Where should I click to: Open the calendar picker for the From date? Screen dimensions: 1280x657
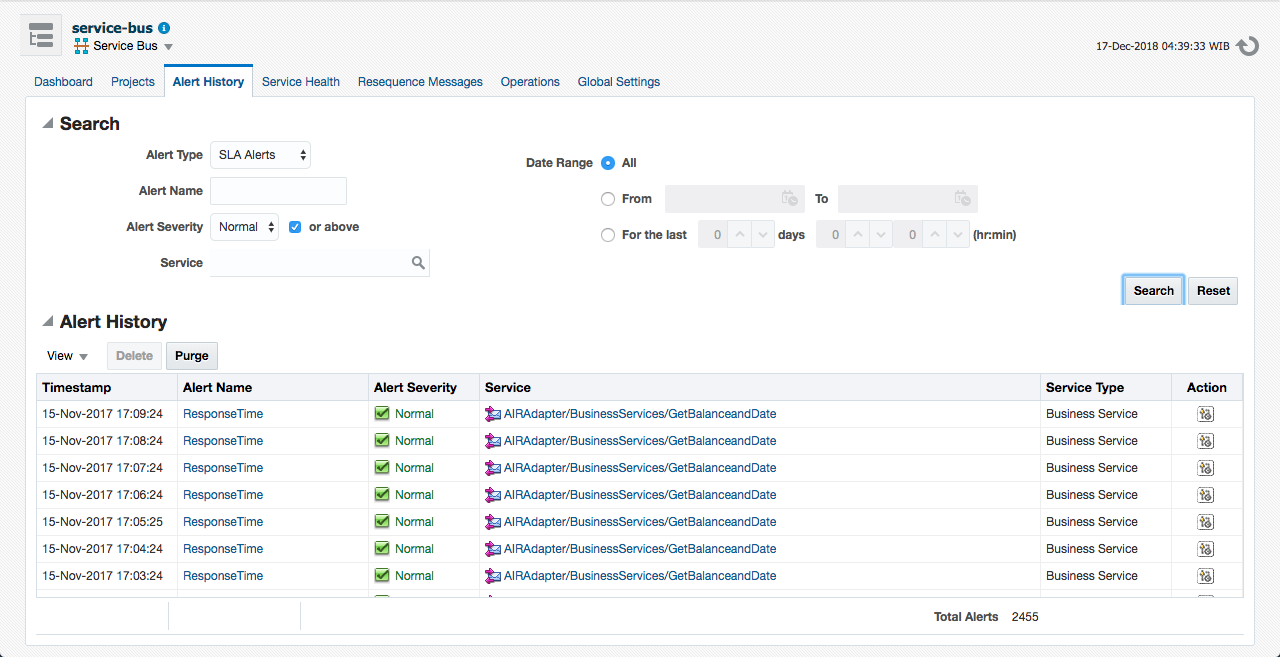(789, 198)
